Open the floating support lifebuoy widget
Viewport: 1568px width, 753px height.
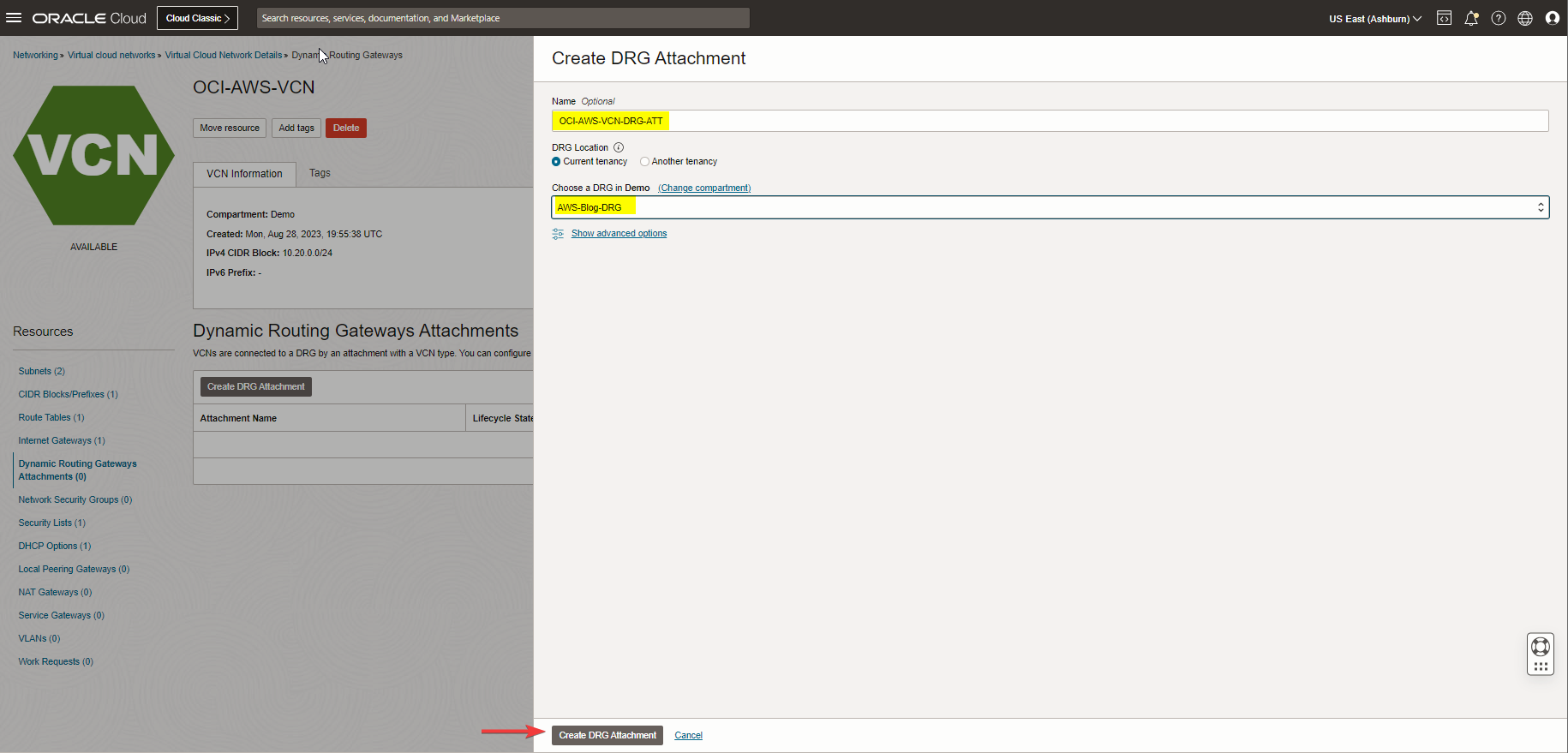click(x=1540, y=647)
